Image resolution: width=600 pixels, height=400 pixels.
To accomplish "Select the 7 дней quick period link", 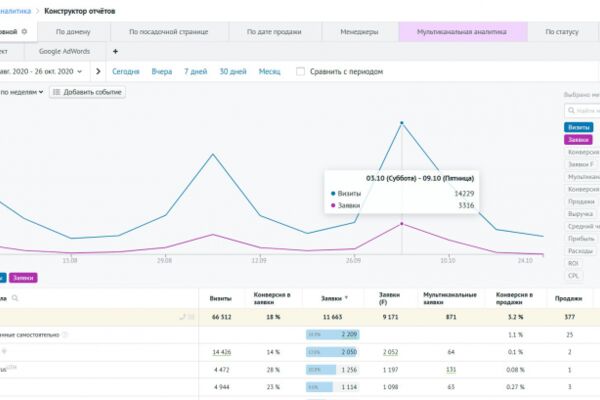I will tap(196, 72).
